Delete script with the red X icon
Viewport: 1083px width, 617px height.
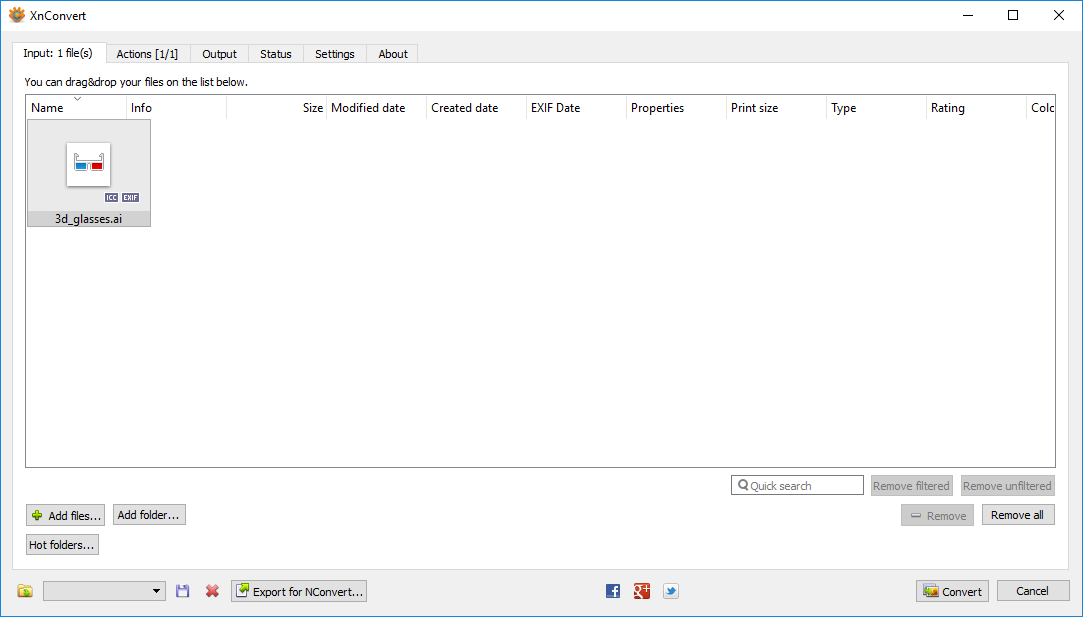(212, 591)
